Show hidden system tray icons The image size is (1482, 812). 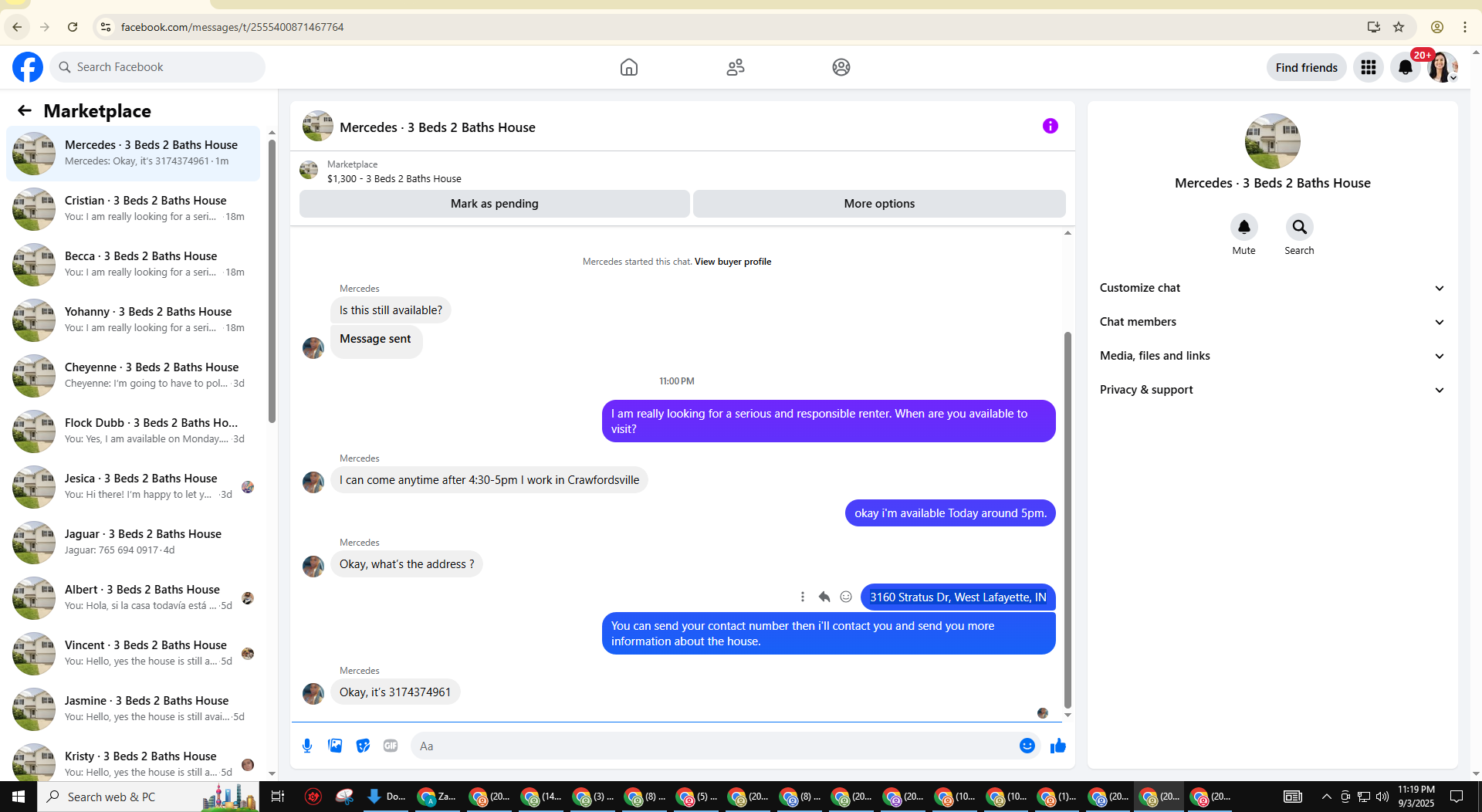pos(1326,797)
